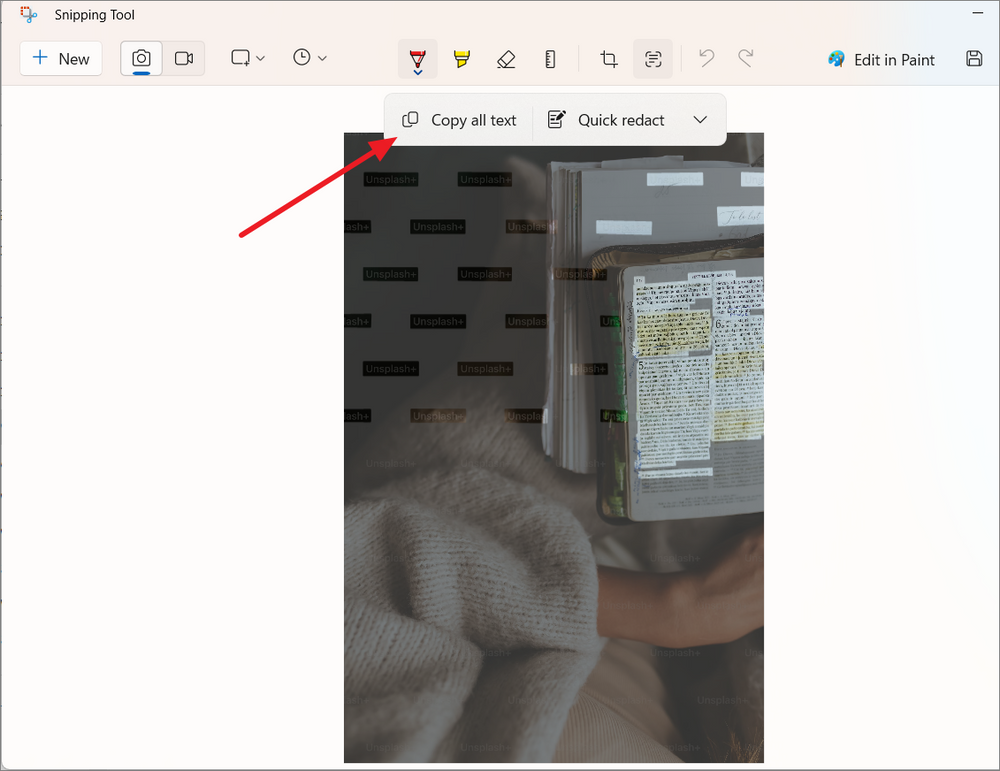The height and width of the screenshot is (771, 1000).
Task: Select Copy all text
Action: click(458, 119)
